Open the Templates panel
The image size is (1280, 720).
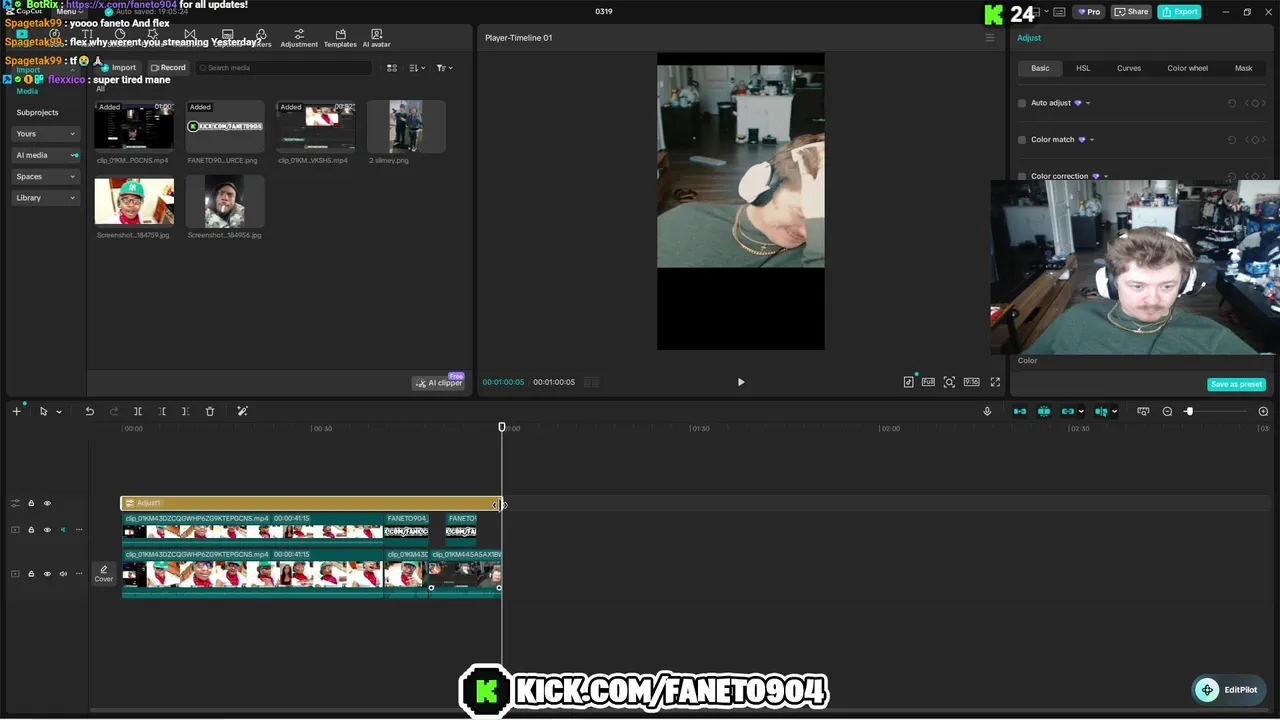[x=340, y=38]
